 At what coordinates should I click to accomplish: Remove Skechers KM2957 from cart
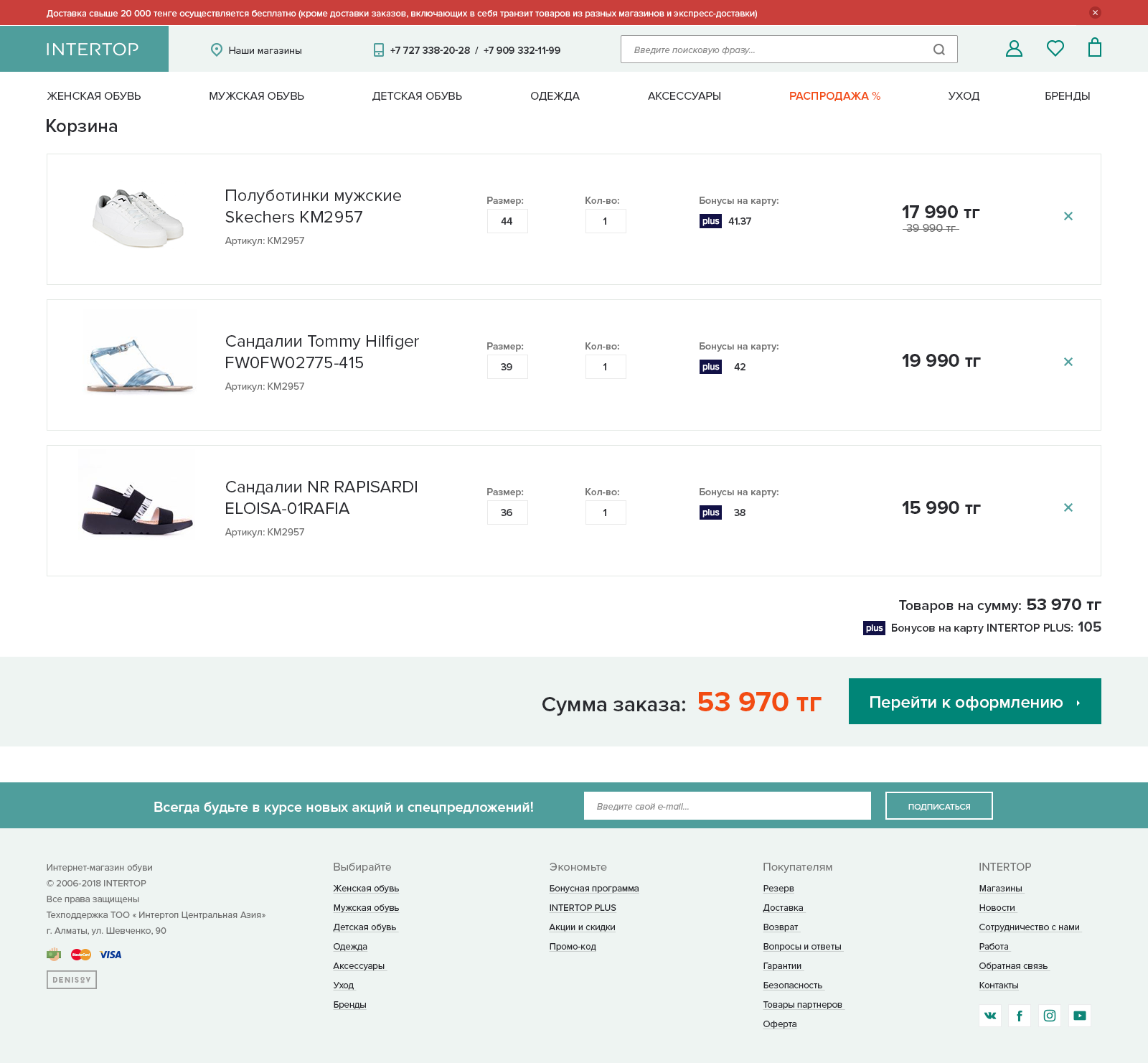point(1068,216)
